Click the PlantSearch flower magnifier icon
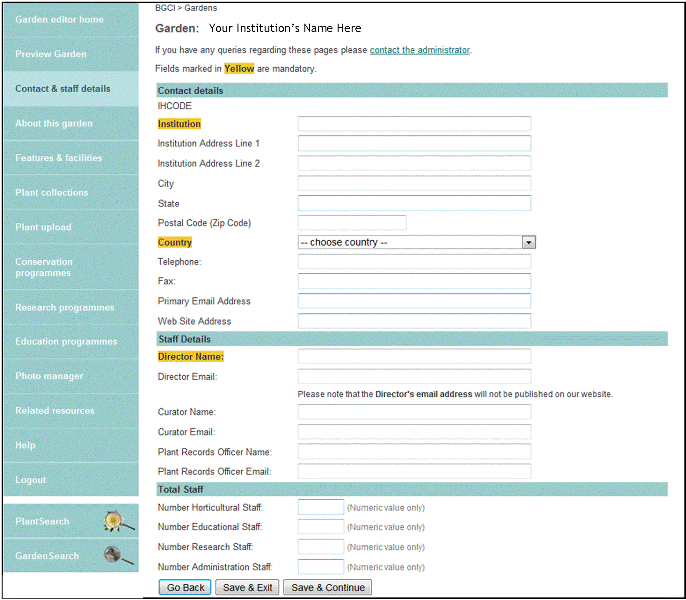Screen dimensions: 686x600 point(119,521)
